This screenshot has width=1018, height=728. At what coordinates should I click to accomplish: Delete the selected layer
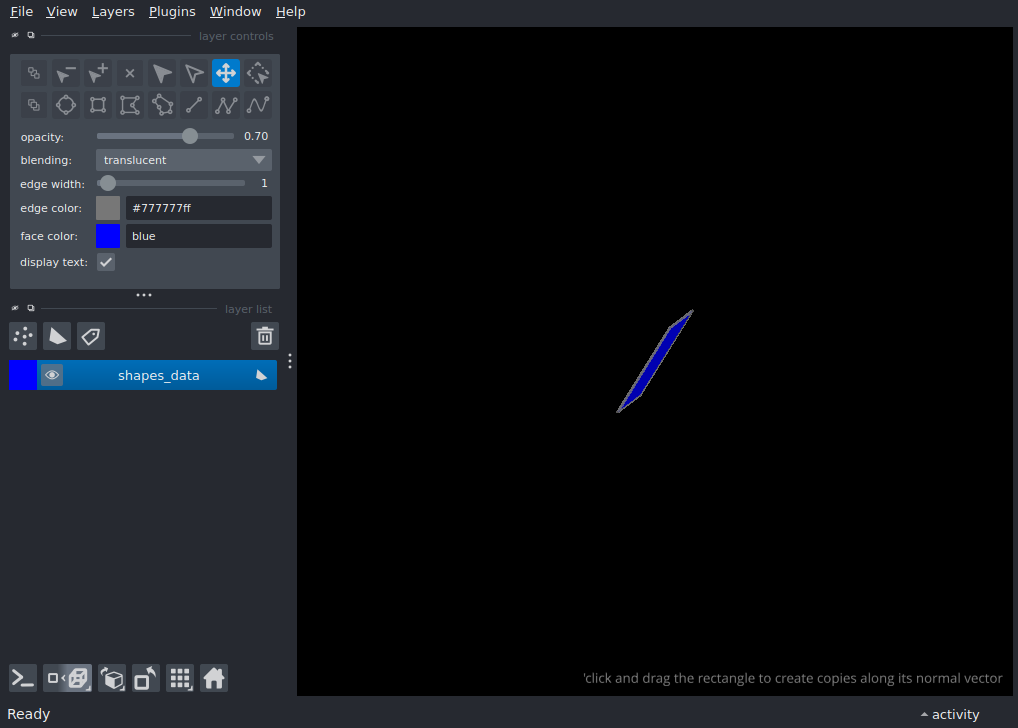pos(264,336)
